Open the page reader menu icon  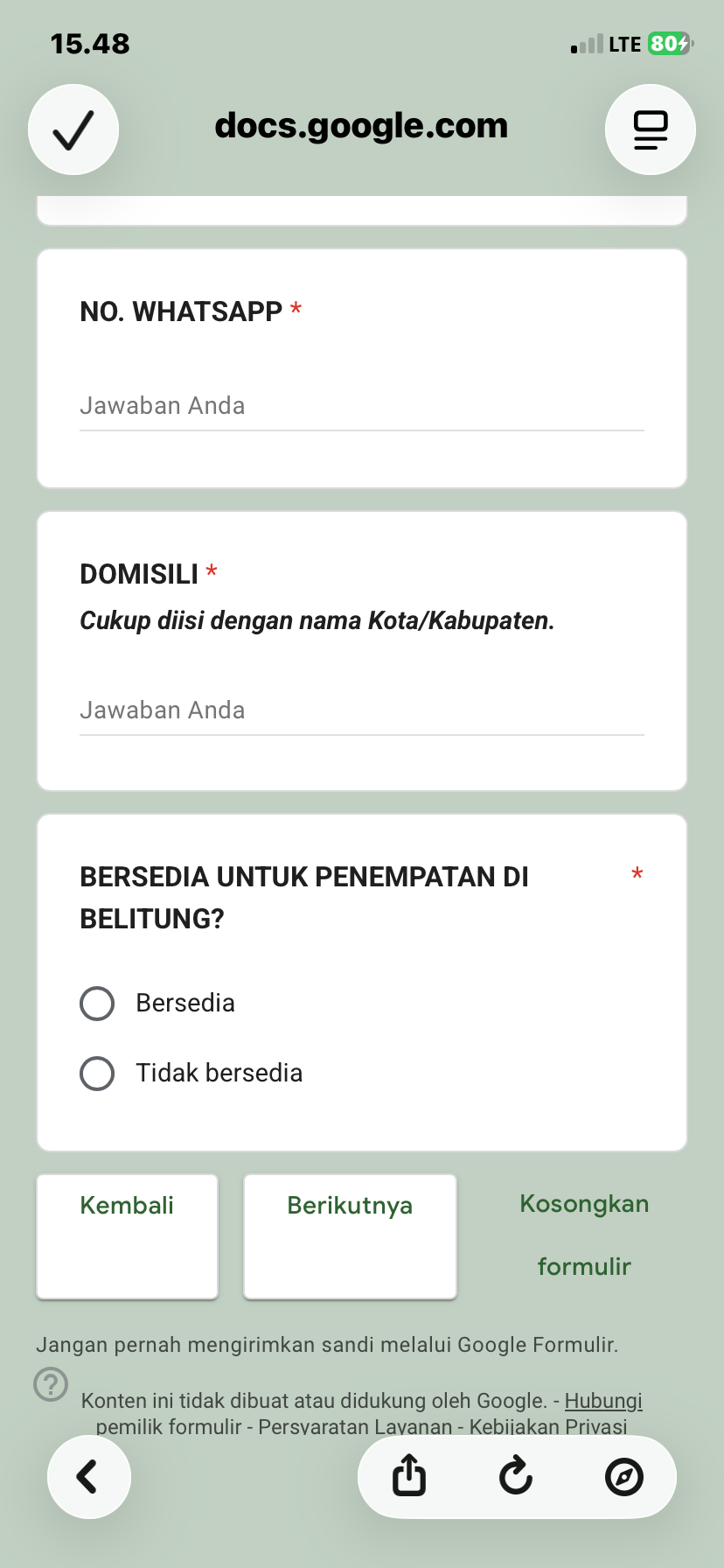pos(650,129)
